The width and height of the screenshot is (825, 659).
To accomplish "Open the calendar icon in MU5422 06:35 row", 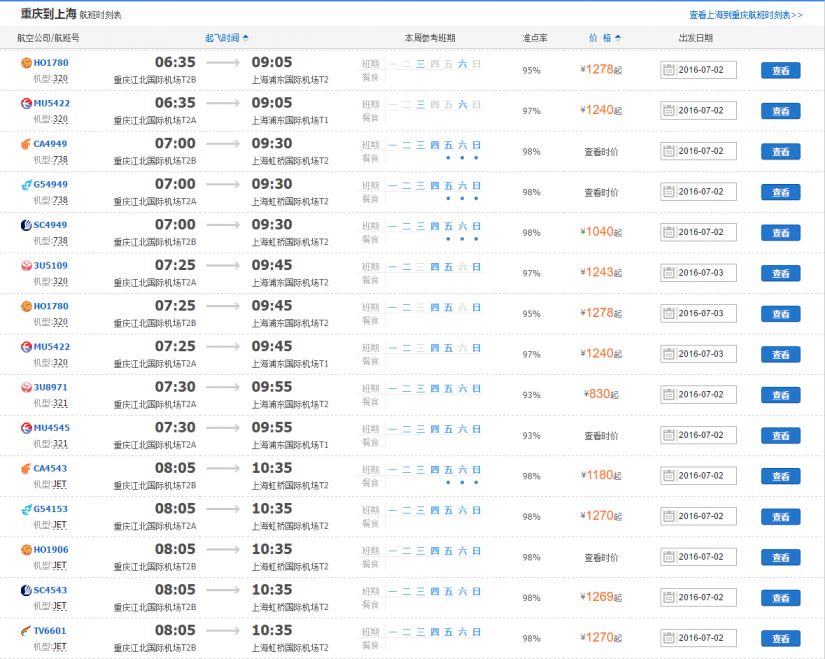I will (668, 110).
